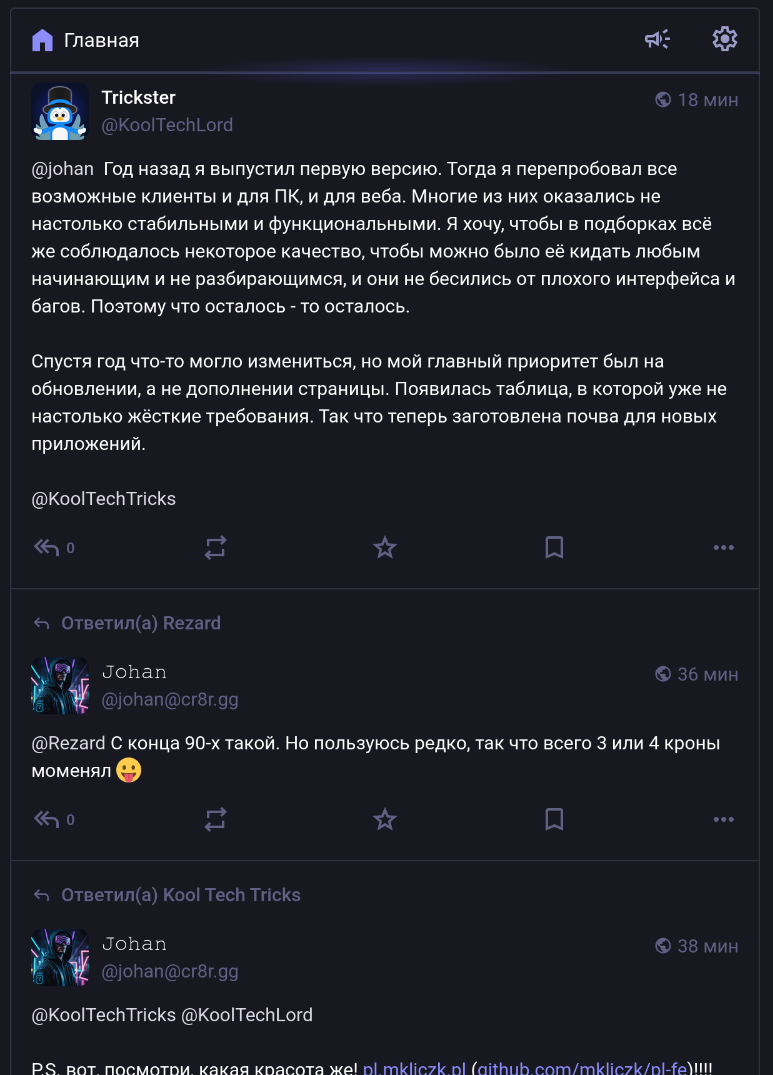Open the 'Ответил(а) Kool Tech Tricks' reply context
The image size is (773, 1075).
(x=180, y=895)
